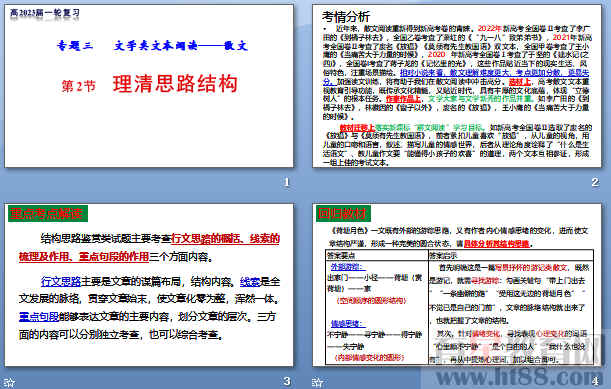This screenshot has height=389, width=611.
Task: Click the 答案要点 table header cell
Action: (x=376, y=255)
